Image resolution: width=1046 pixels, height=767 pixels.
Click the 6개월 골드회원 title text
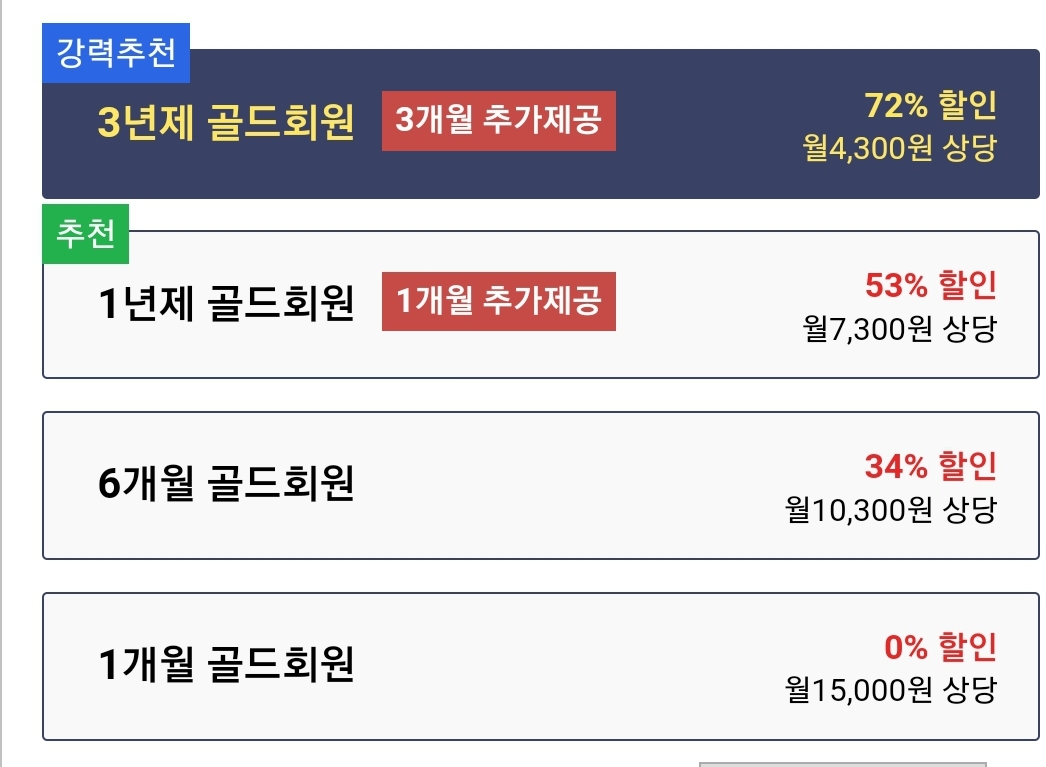[x=226, y=485]
